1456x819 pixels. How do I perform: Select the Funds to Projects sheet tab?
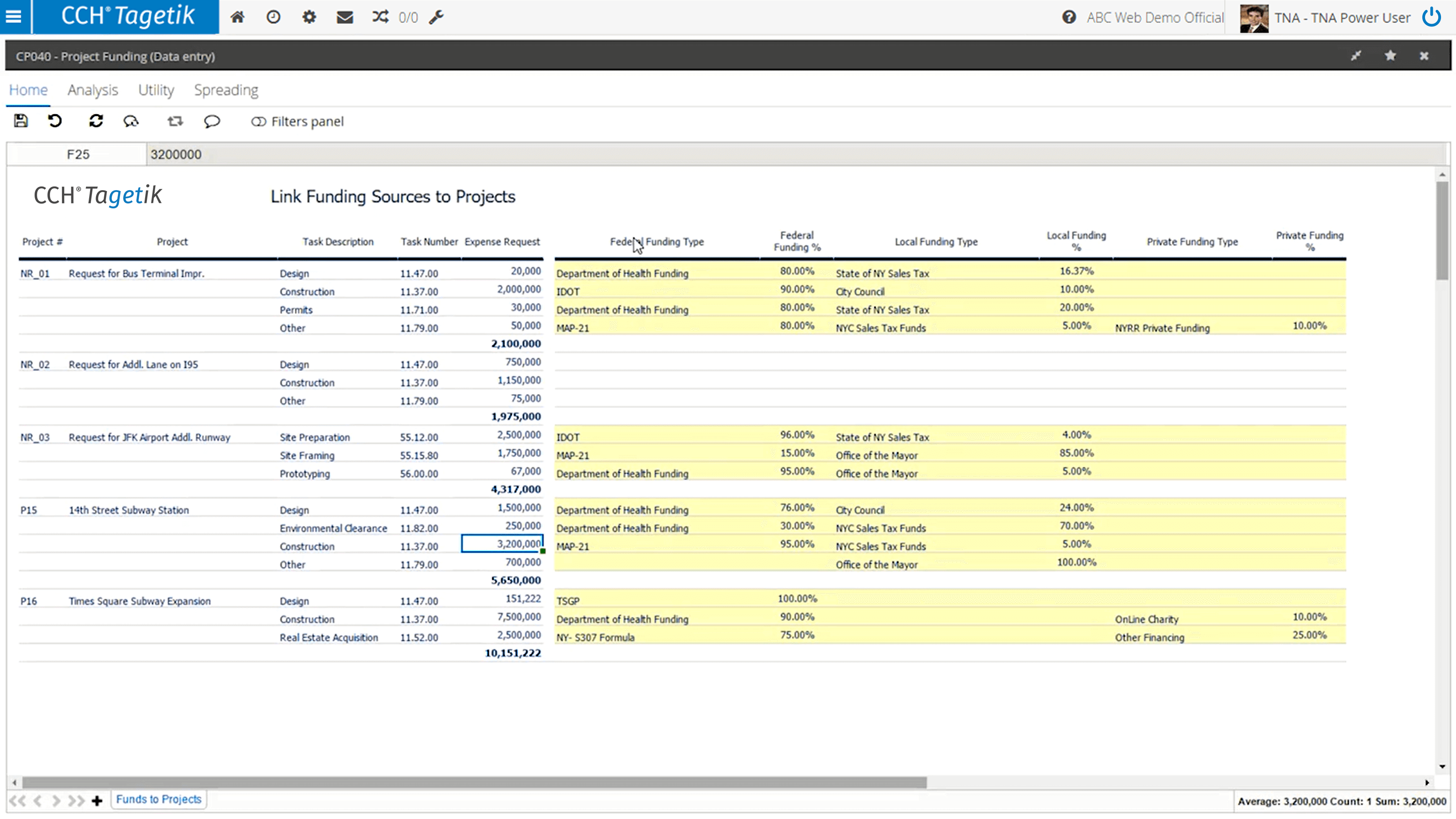pos(159,799)
